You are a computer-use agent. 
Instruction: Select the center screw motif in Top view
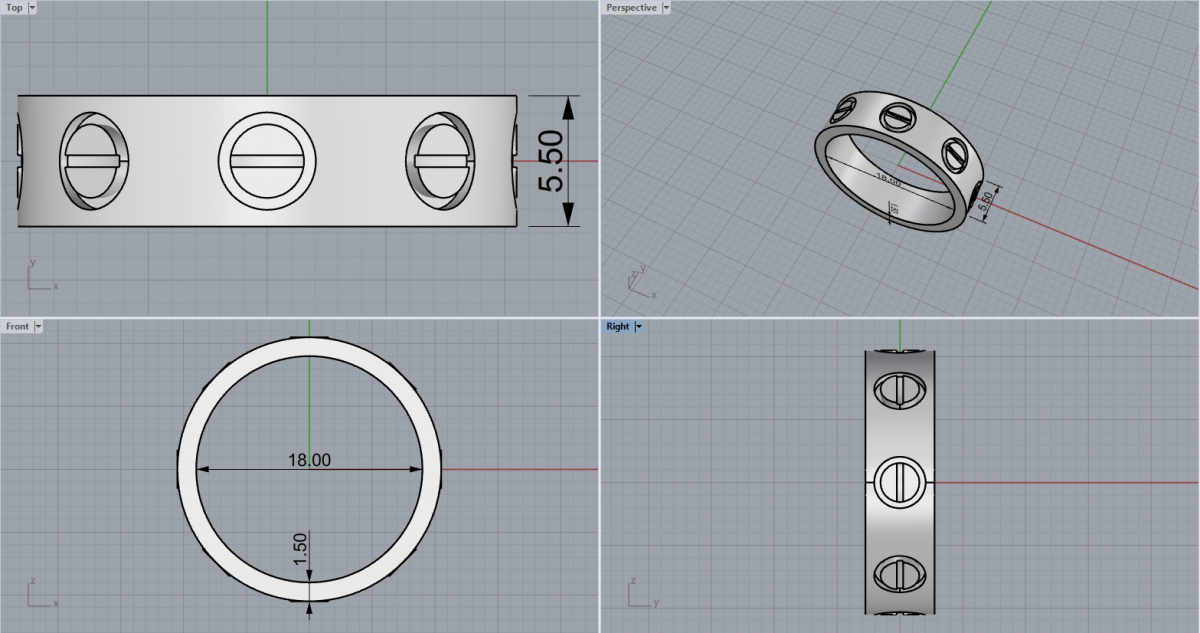(267, 161)
